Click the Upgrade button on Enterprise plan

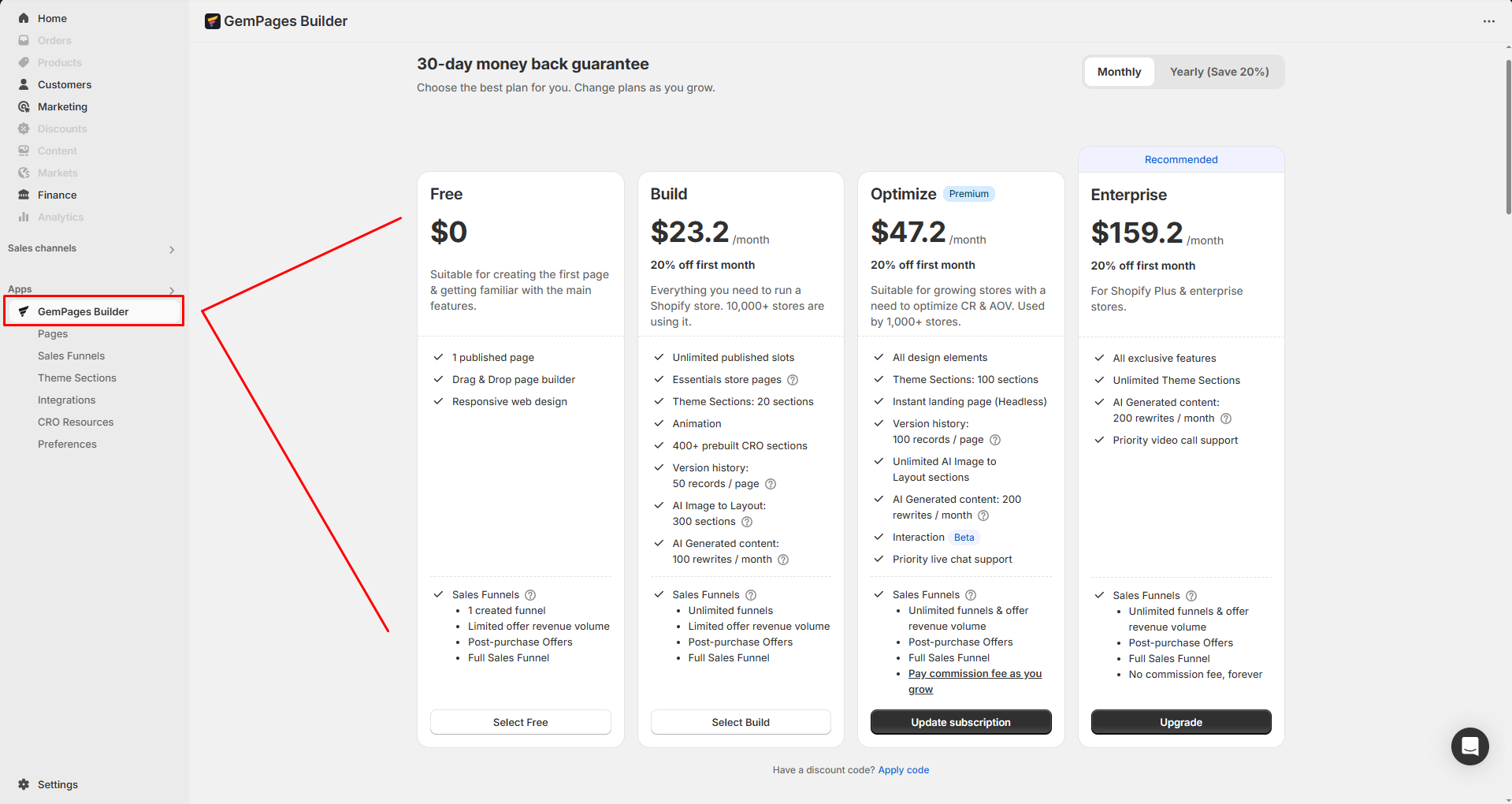click(x=1180, y=721)
